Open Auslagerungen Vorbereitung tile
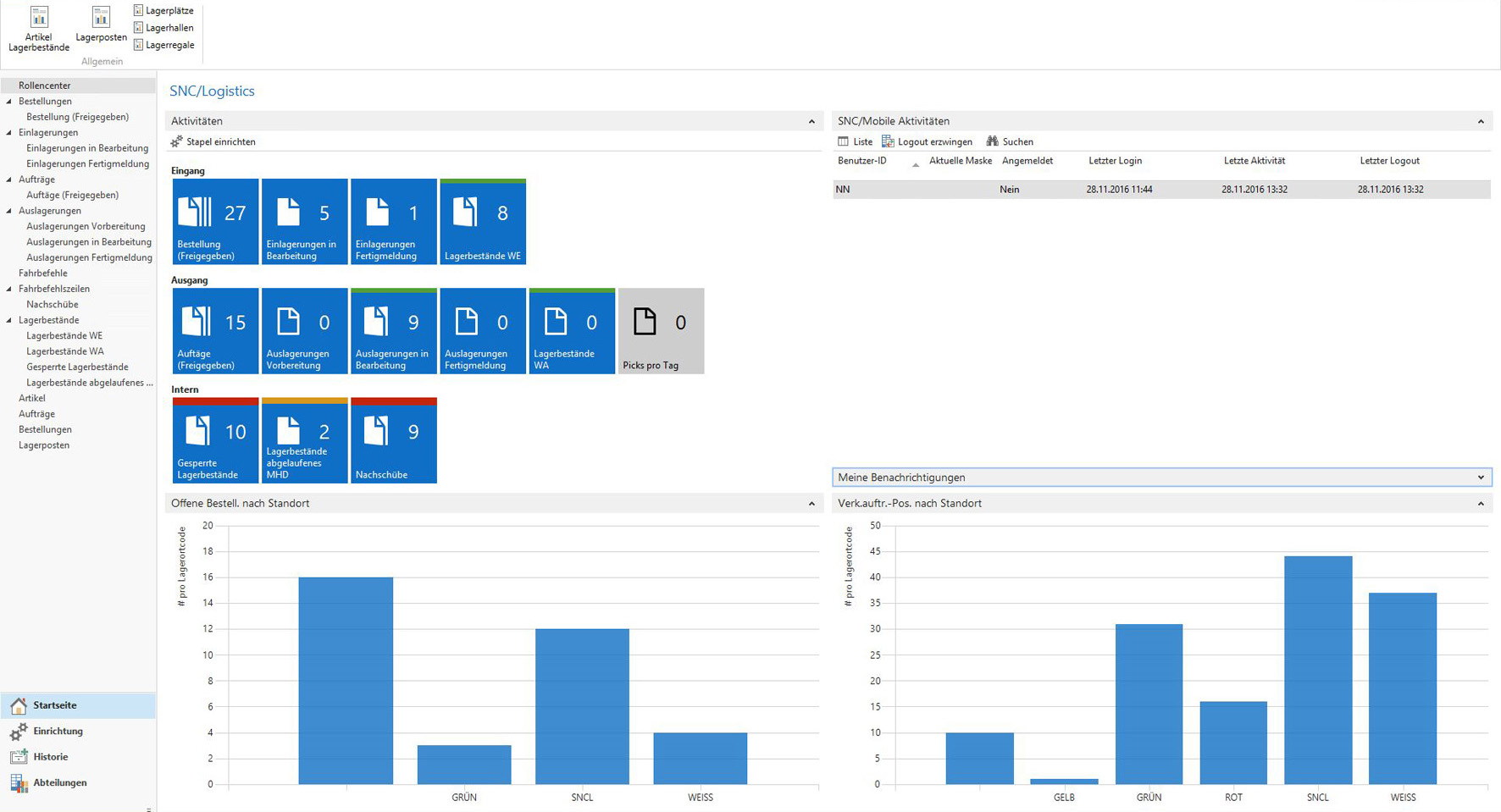 click(305, 331)
